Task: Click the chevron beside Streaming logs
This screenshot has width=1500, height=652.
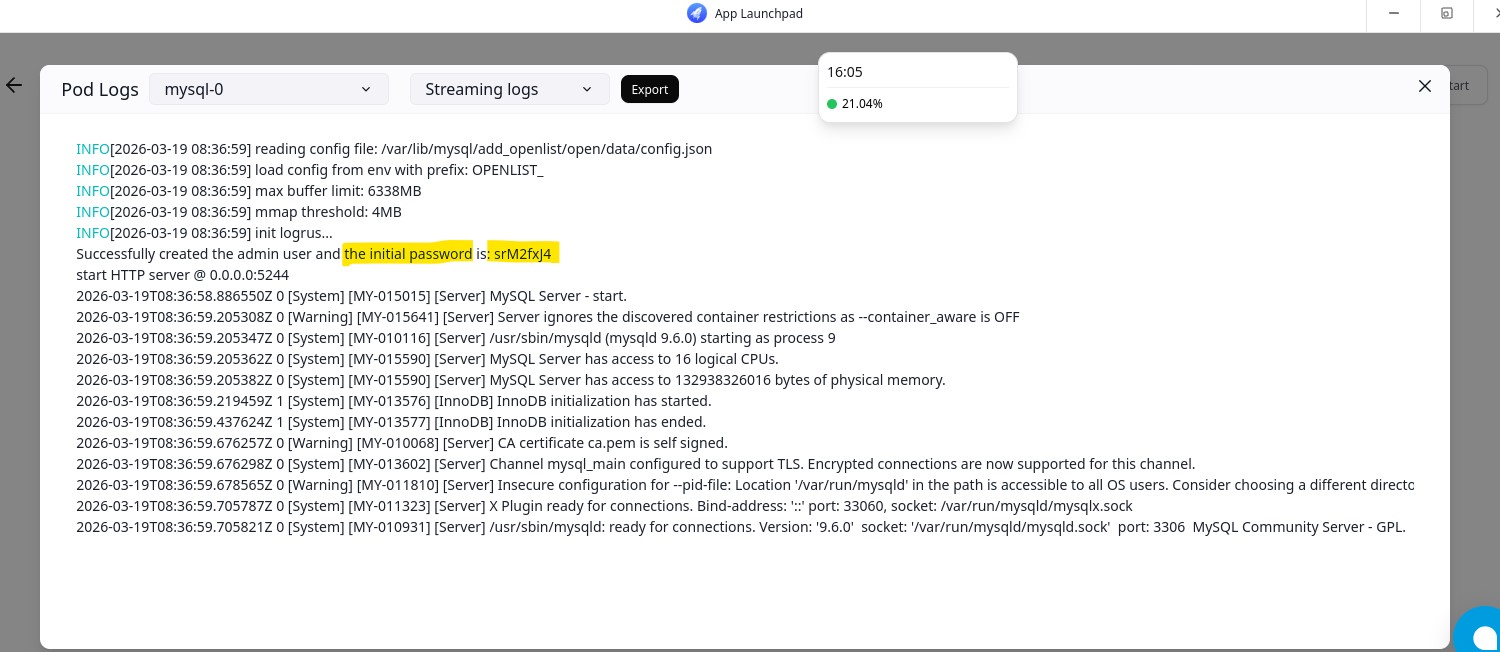Action: coord(587,89)
